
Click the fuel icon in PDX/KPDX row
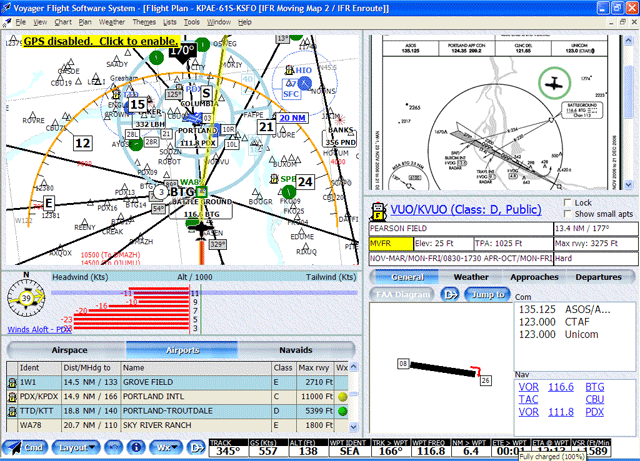point(12,397)
